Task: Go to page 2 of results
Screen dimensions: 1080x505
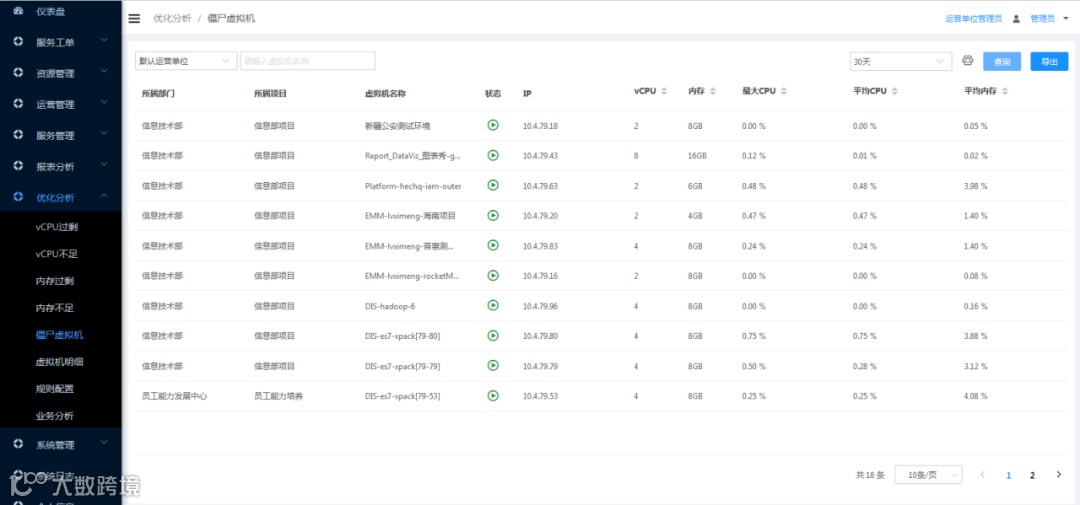Action: pos(1032,475)
